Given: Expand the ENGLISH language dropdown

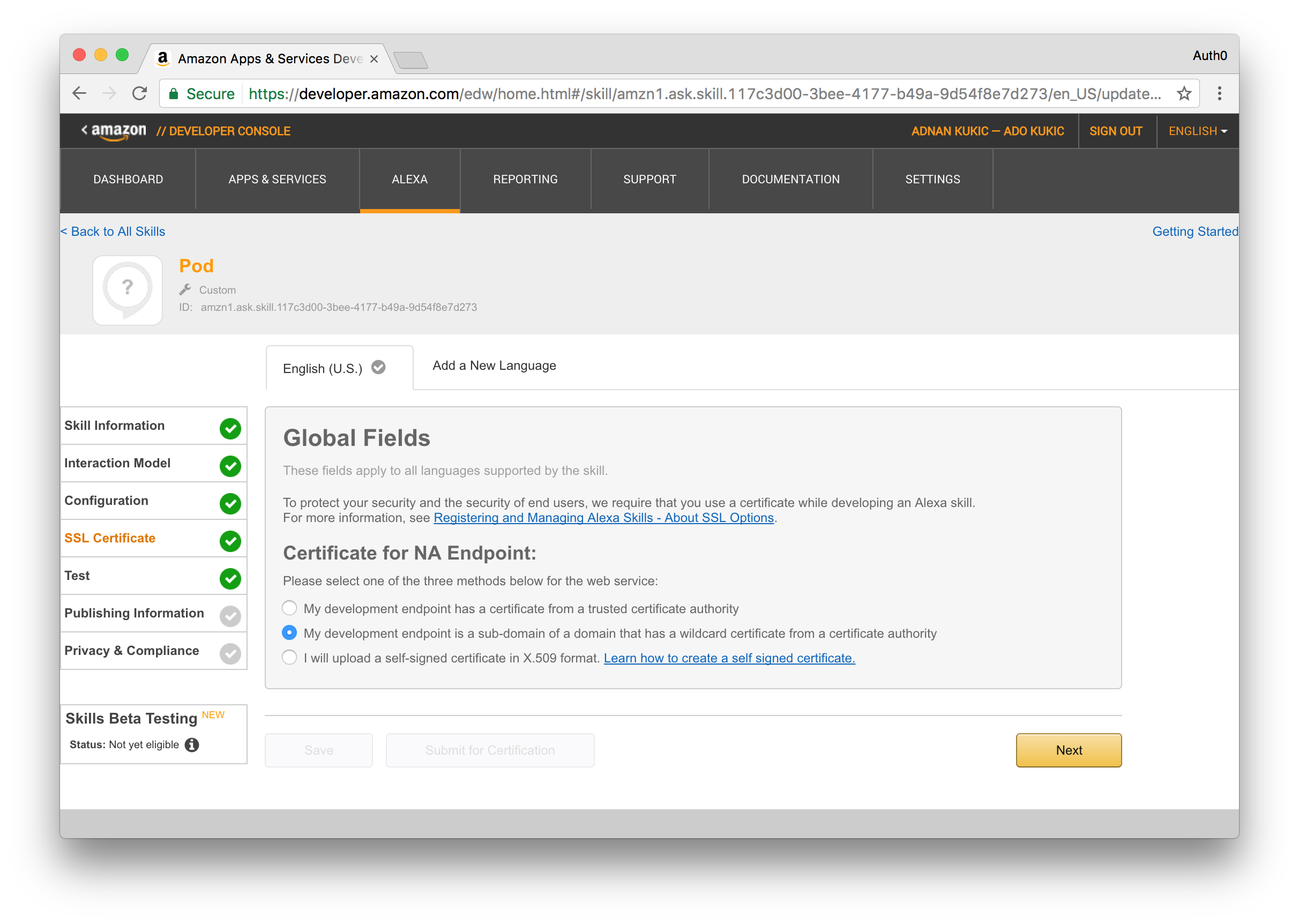Looking at the screenshot, I should tap(1197, 131).
